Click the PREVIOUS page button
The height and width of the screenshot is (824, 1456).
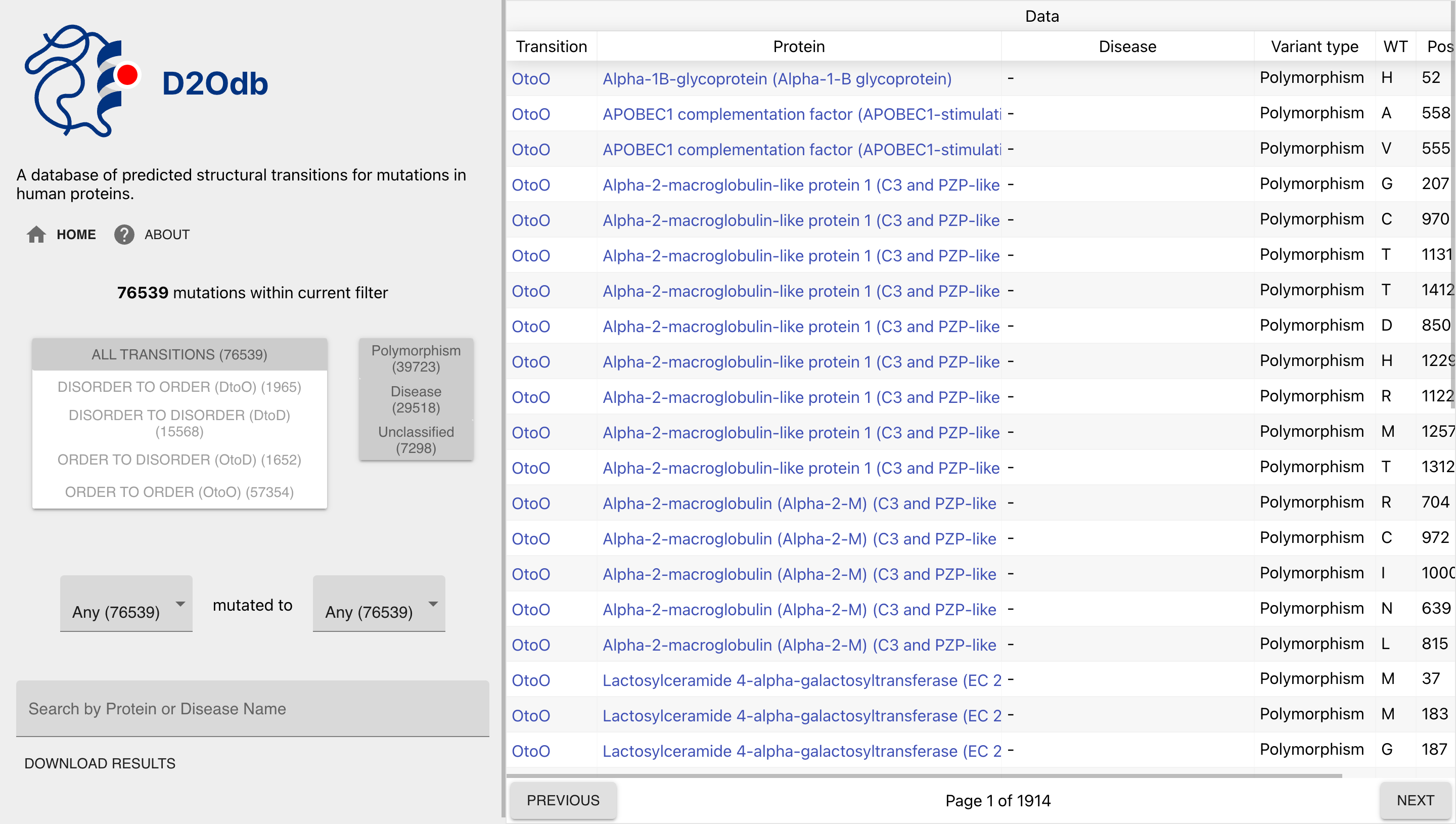point(563,800)
